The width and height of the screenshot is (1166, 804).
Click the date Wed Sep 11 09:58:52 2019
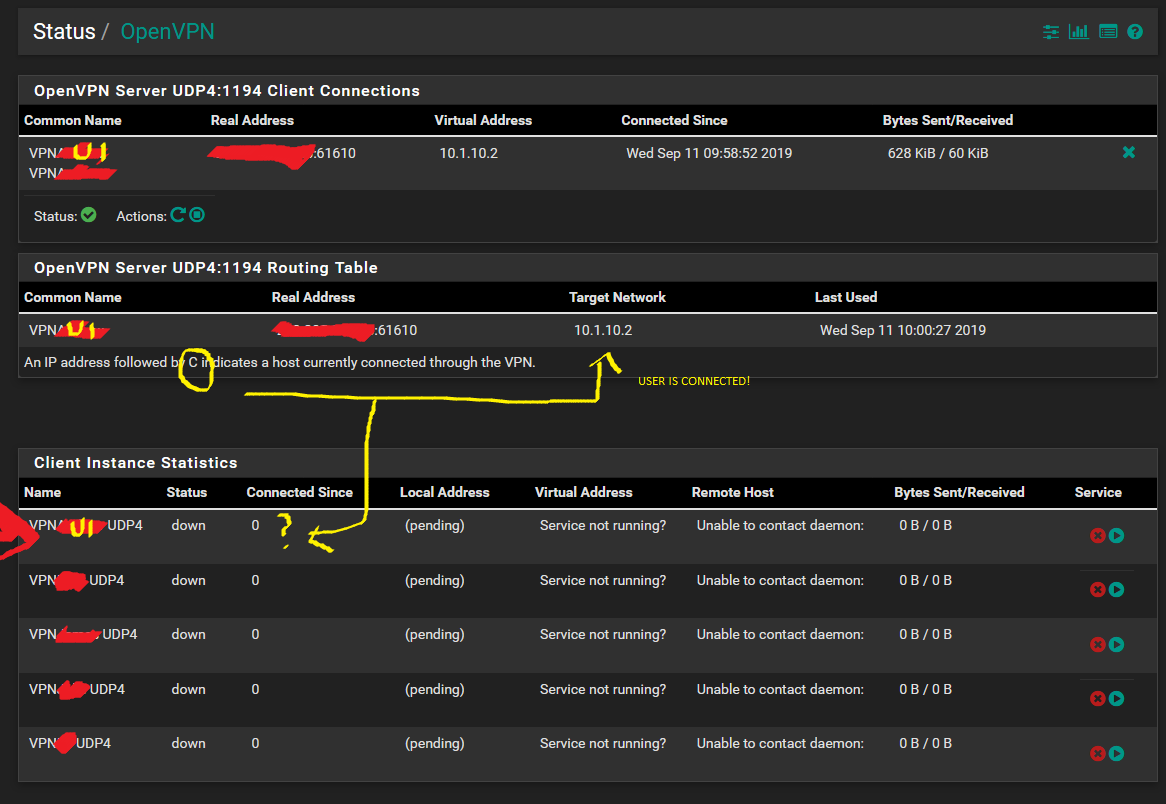[x=709, y=153]
